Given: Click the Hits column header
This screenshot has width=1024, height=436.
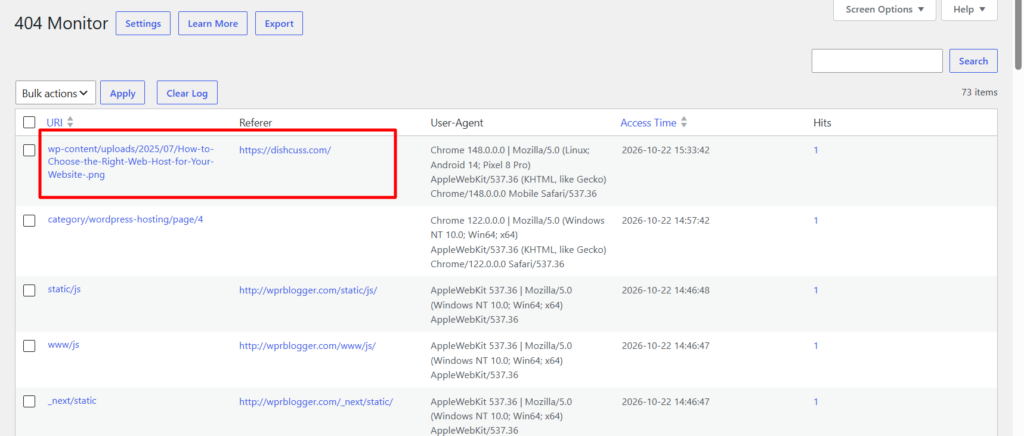Looking at the screenshot, I should tap(822, 122).
